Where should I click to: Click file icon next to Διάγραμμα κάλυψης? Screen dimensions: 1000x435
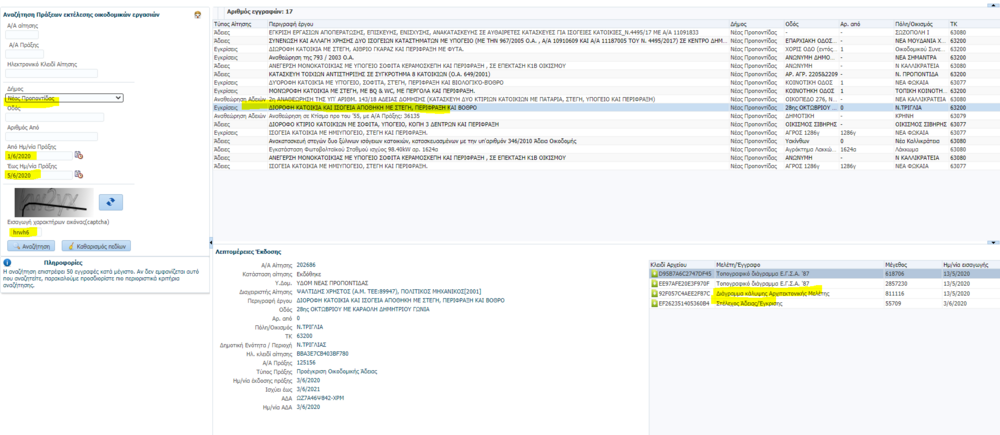coord(654,293)
